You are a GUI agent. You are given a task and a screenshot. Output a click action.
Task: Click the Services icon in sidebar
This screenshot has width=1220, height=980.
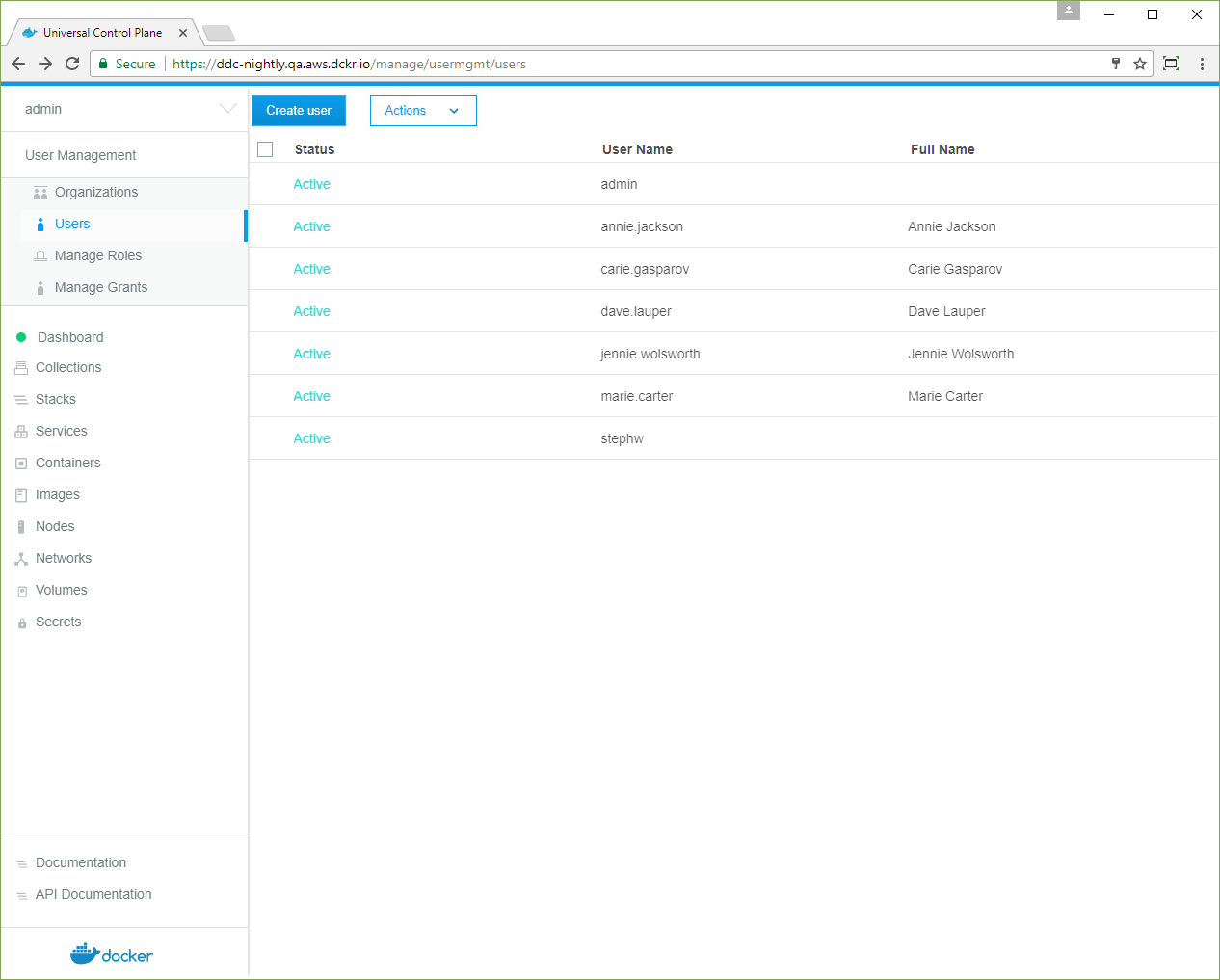point(21,432)
